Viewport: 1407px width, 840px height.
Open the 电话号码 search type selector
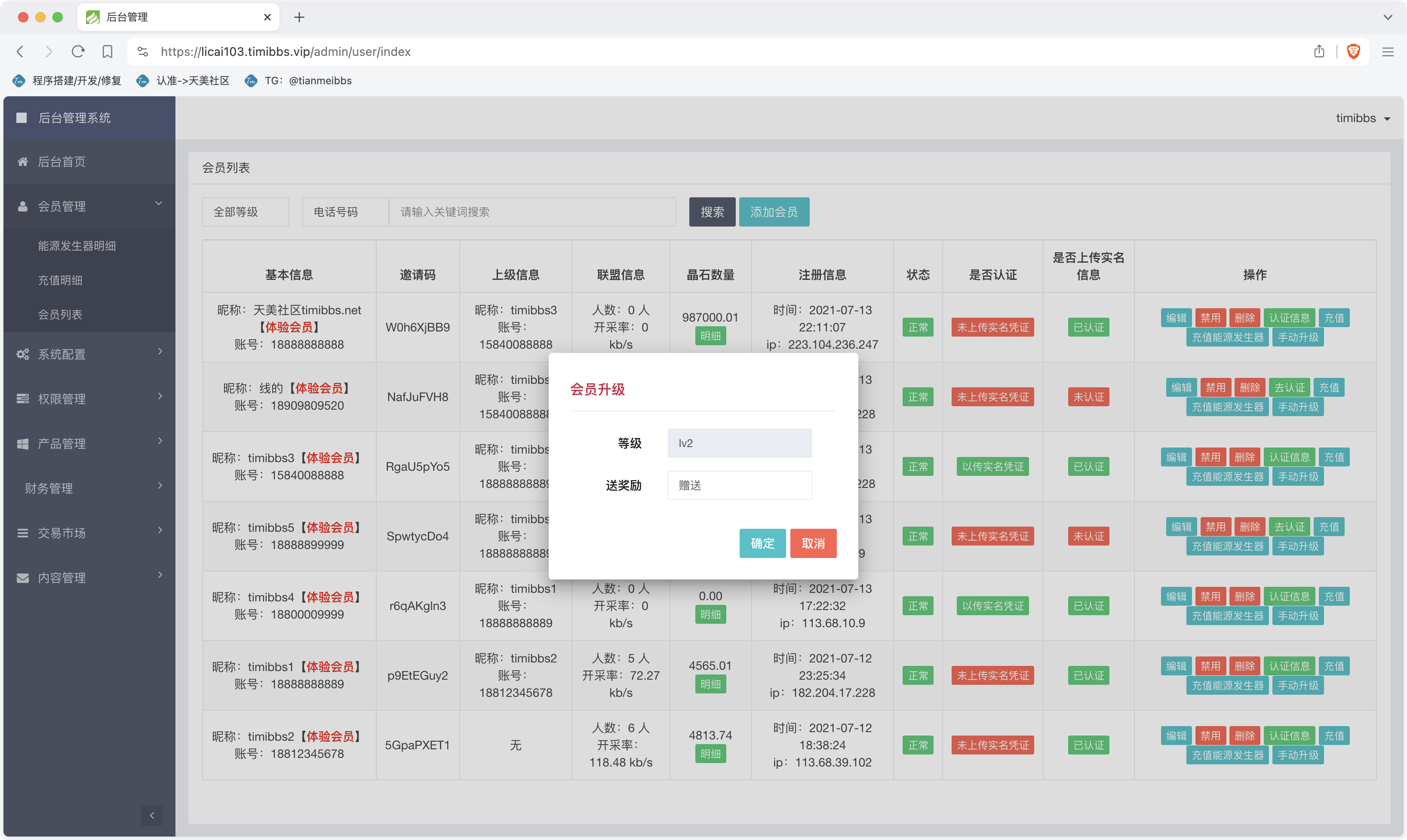[x=345, y=212]
